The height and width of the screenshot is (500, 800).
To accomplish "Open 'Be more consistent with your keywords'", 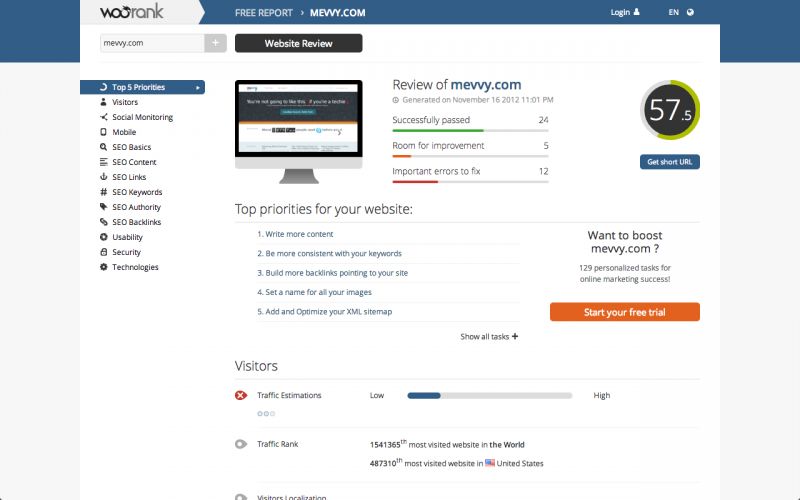I will [x=333, y=254].
